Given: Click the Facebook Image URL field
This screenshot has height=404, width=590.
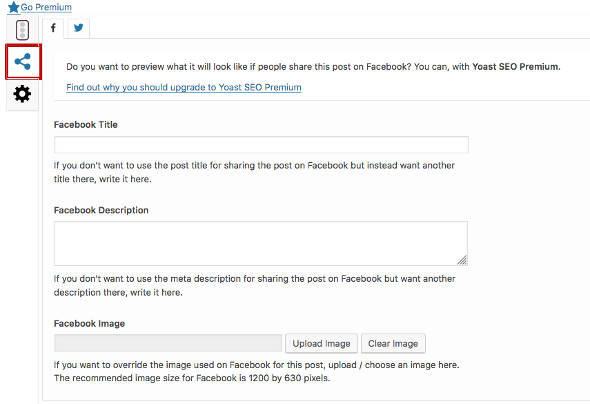Looking at the screenshot, I should click(168, 343).
